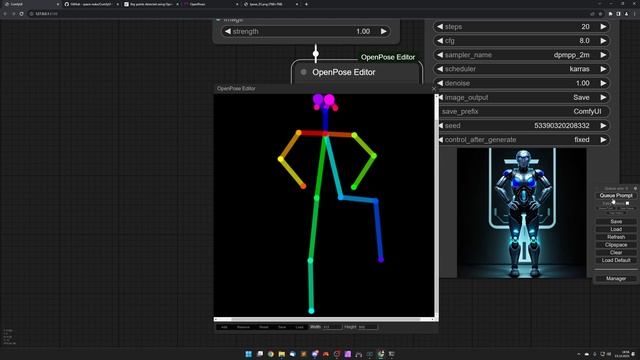Decrease the denoise value
This screenshot has height=360, width=640.
[x=440, y=83]
